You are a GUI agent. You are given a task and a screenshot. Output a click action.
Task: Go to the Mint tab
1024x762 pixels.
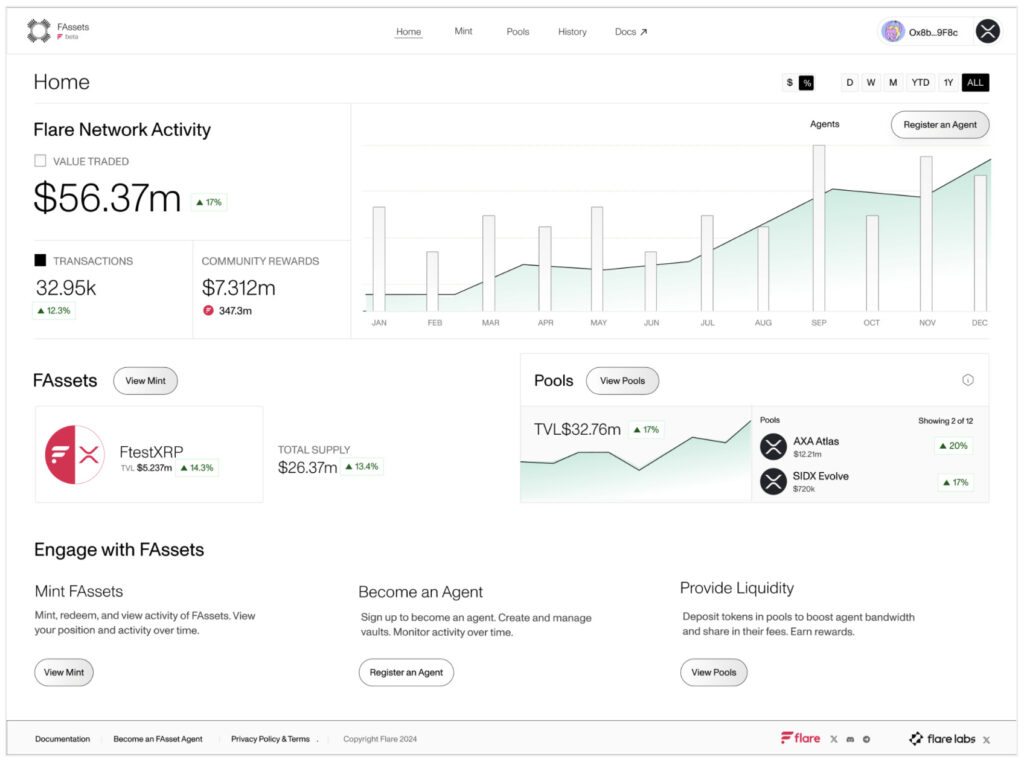463,32
